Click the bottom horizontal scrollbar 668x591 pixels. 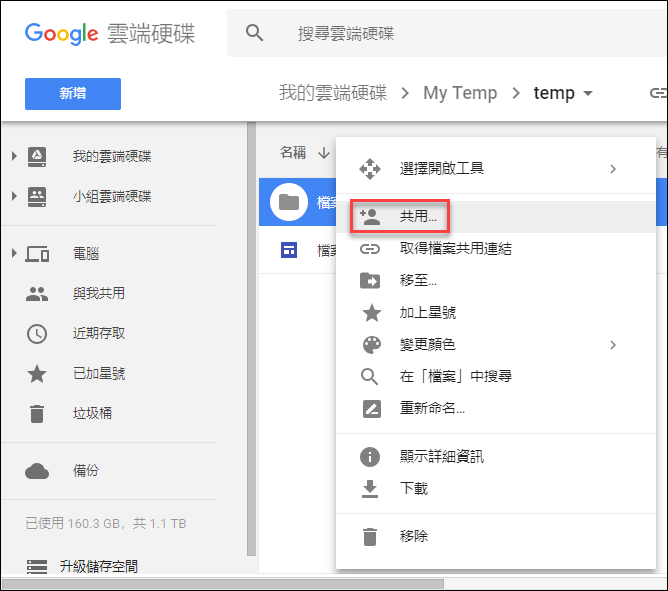click(x=223, y=583)
